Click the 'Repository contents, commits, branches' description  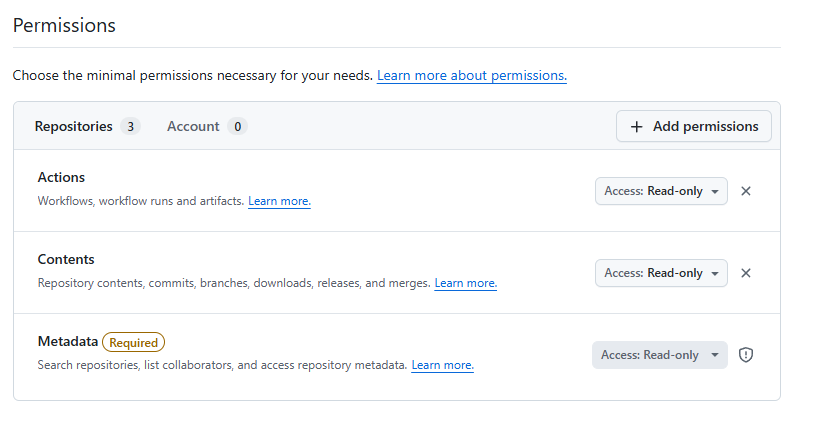(234, 283)
